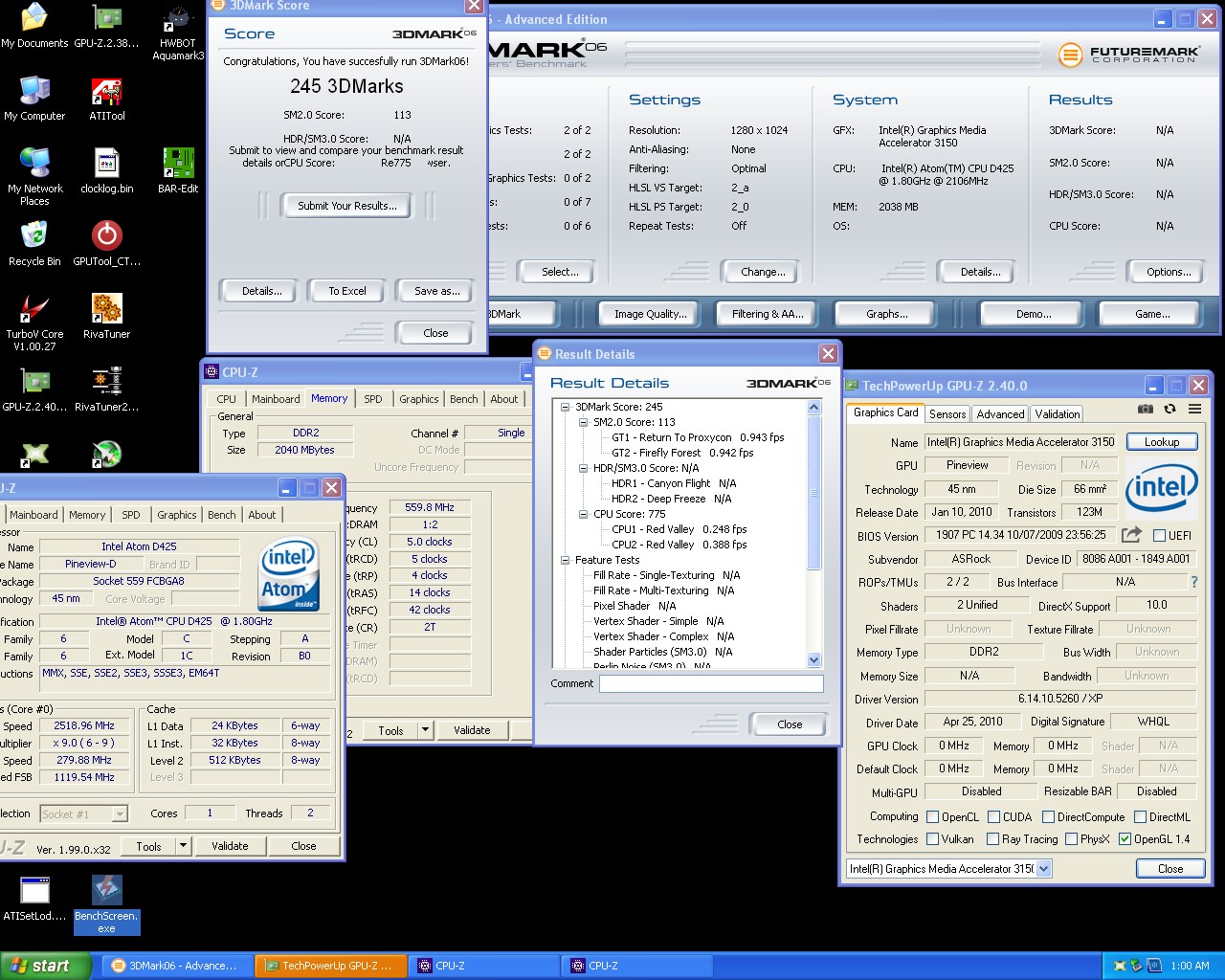Open ATISetLod desktop icon
Screen dimensions: 1225x980
(34, 899)
